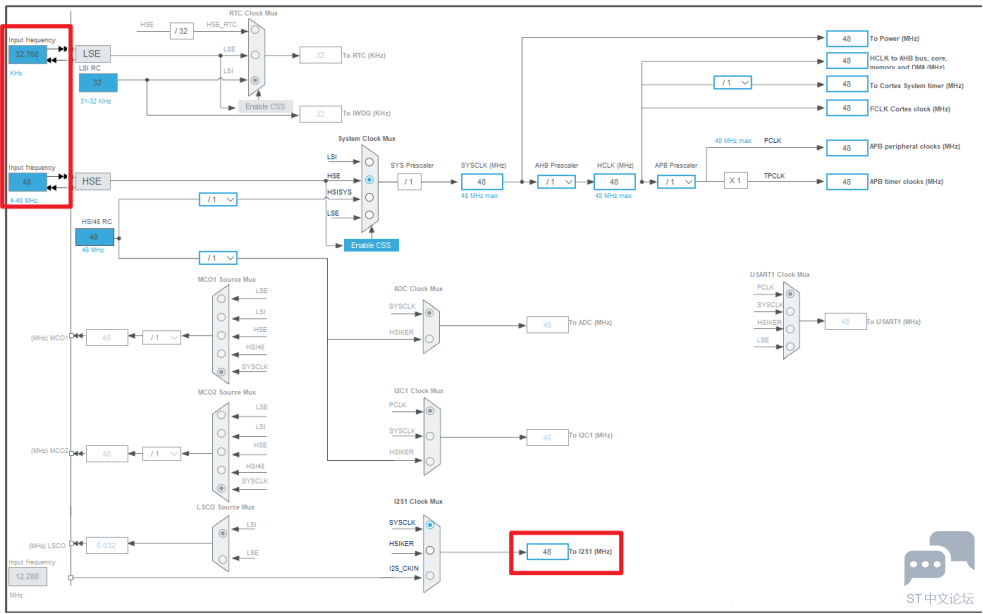The width and height of the screenshot is (983, 614).
Task: Select HSISYS in System Clock Mux
Action: (x=369, y=198)
